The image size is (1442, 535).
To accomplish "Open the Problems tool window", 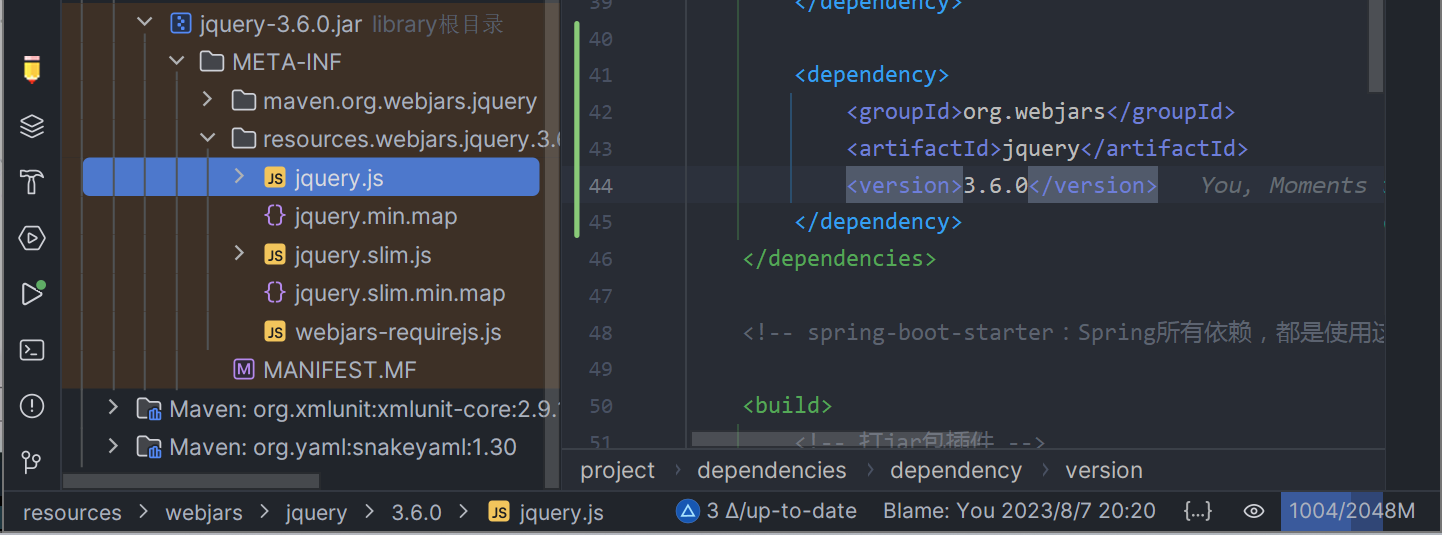I will pyautogui.click(x=32, y=406).
